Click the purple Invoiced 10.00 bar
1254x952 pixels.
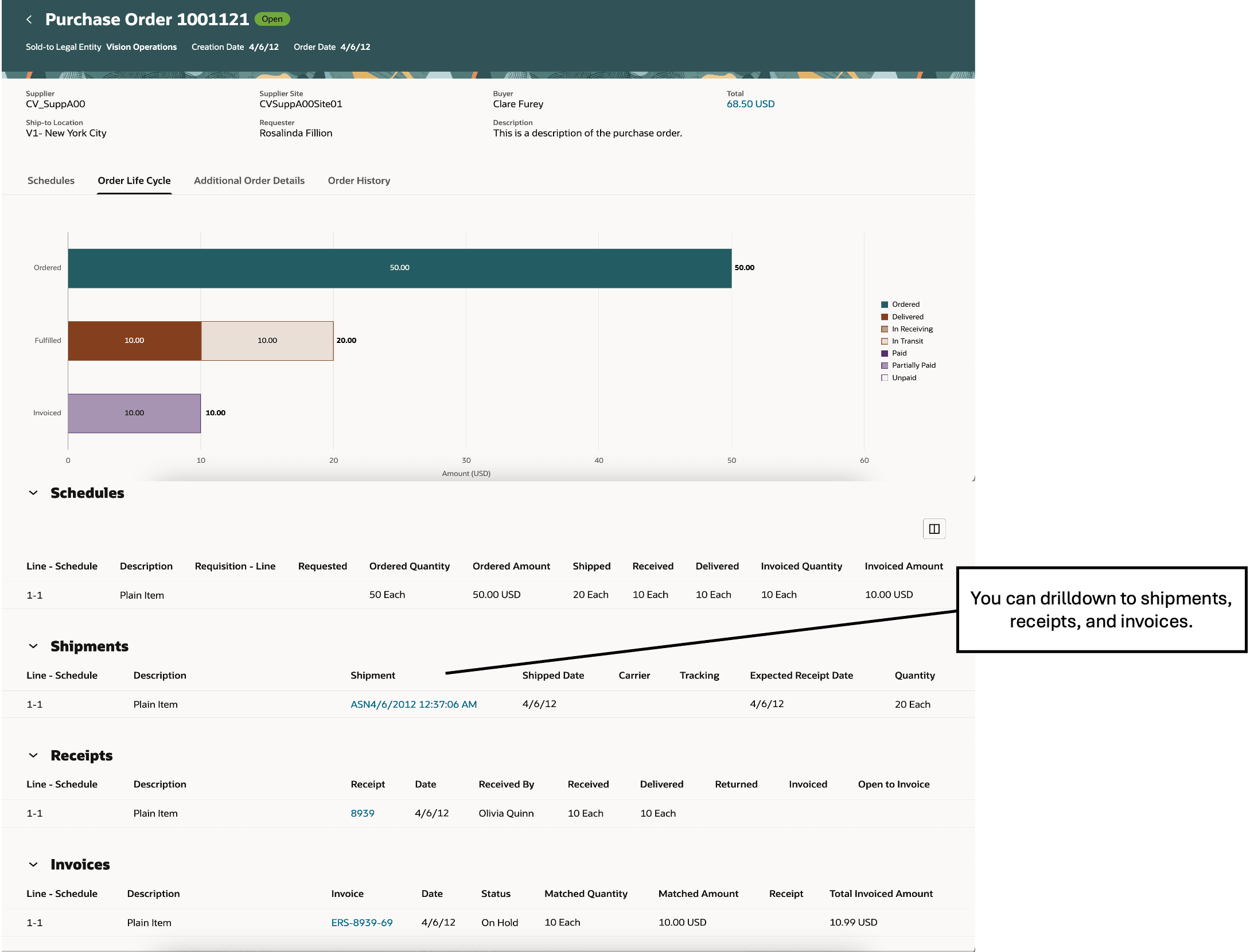click(134, 413)
